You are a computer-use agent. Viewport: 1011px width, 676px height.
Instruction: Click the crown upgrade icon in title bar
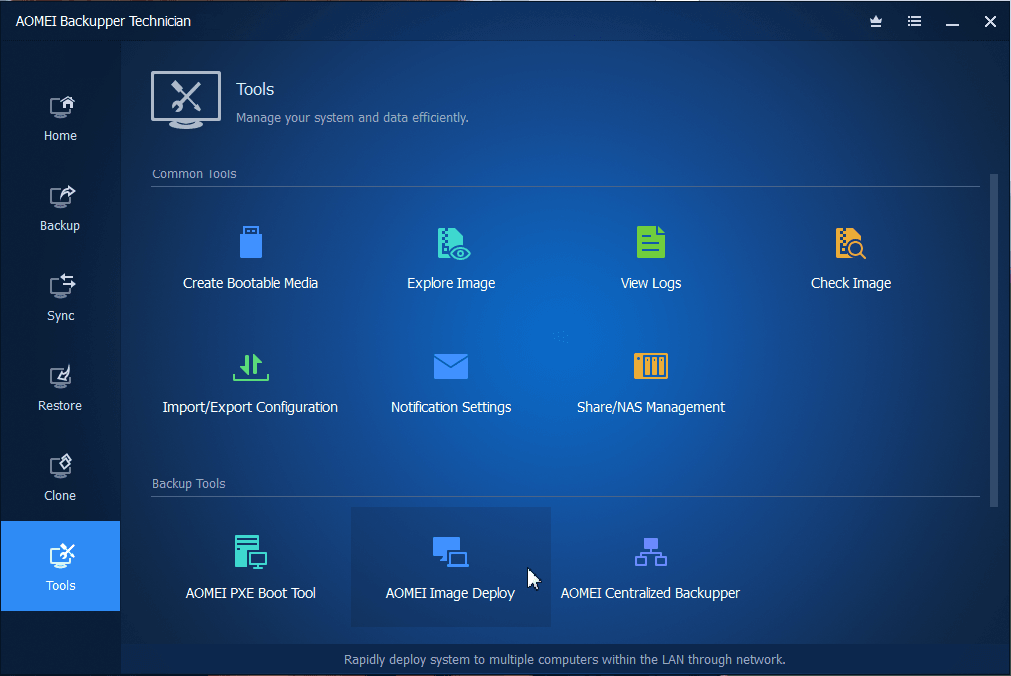point(876,21)
